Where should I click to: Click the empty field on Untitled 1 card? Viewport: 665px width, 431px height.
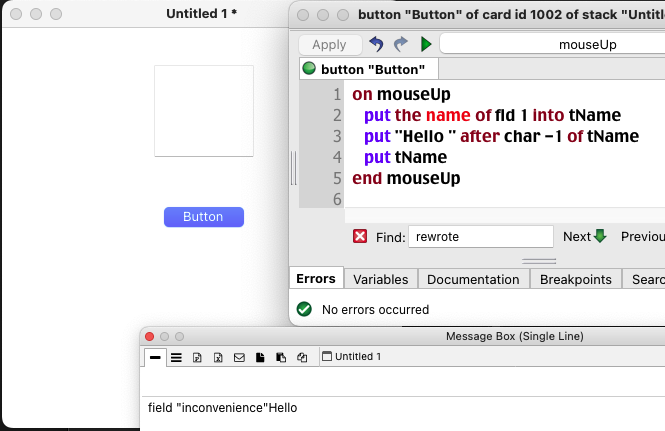tap(204, 111)
